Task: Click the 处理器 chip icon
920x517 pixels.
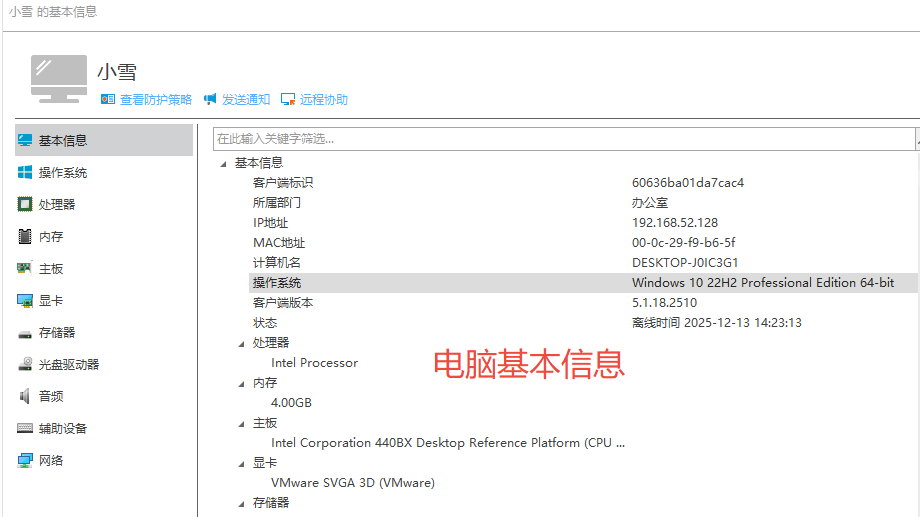Action: pyautogui.click(x=25, y=204)
